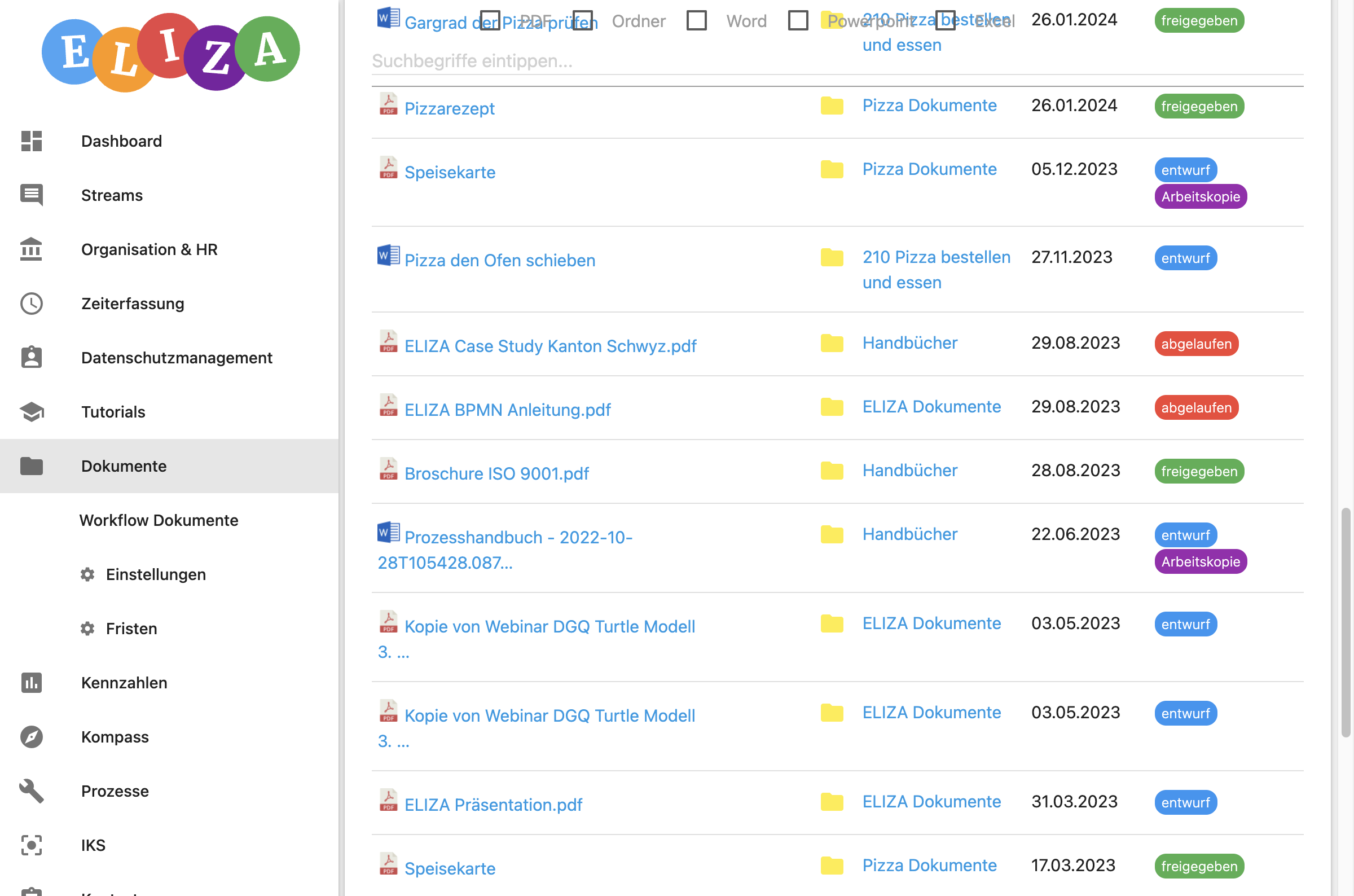Viewport: 1354px width, 896px height.
Task: Click into the Suchbegriffe eintippen search field
Action: coord(837,61)
